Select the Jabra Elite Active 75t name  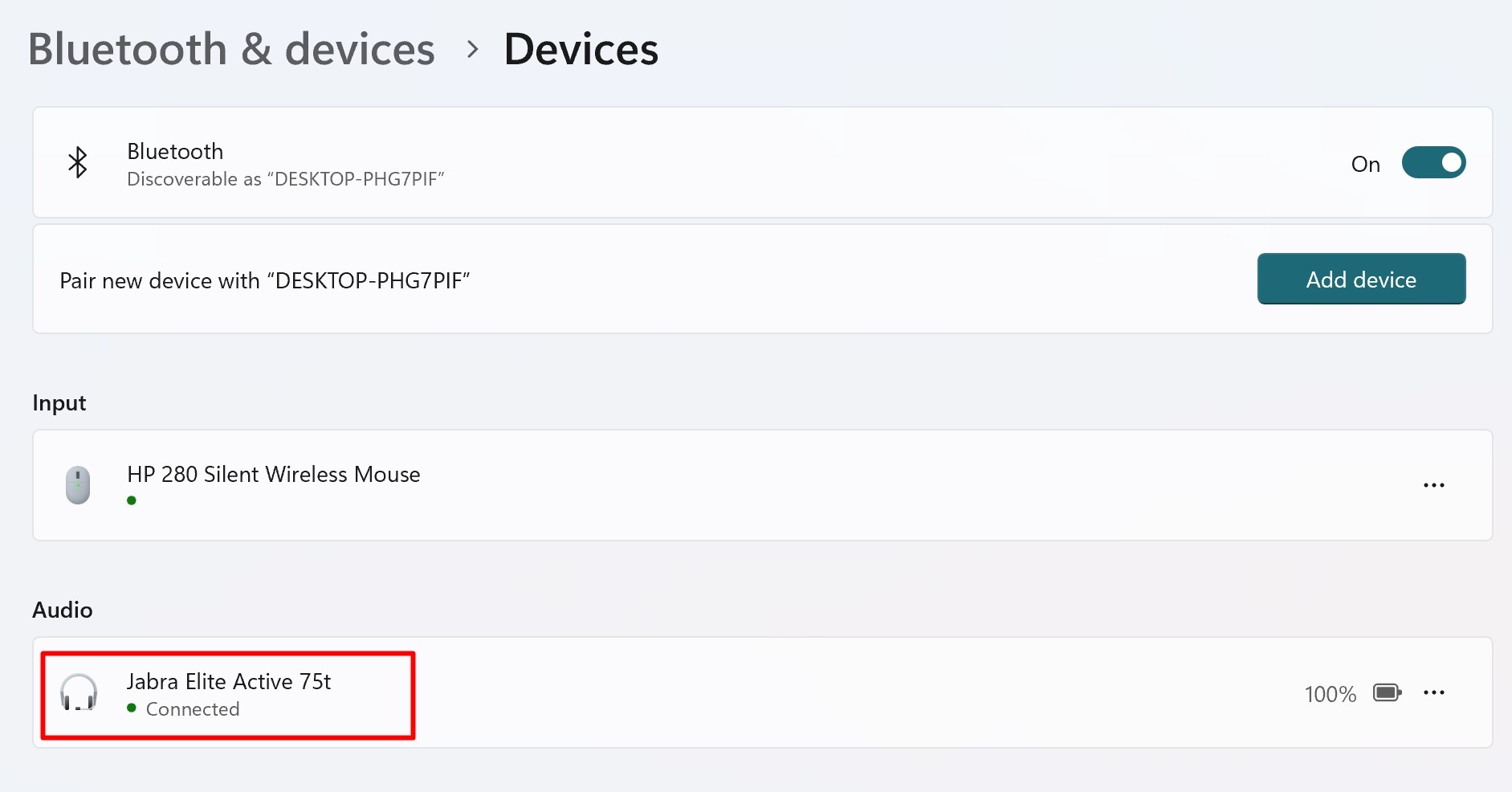point(229,681)
